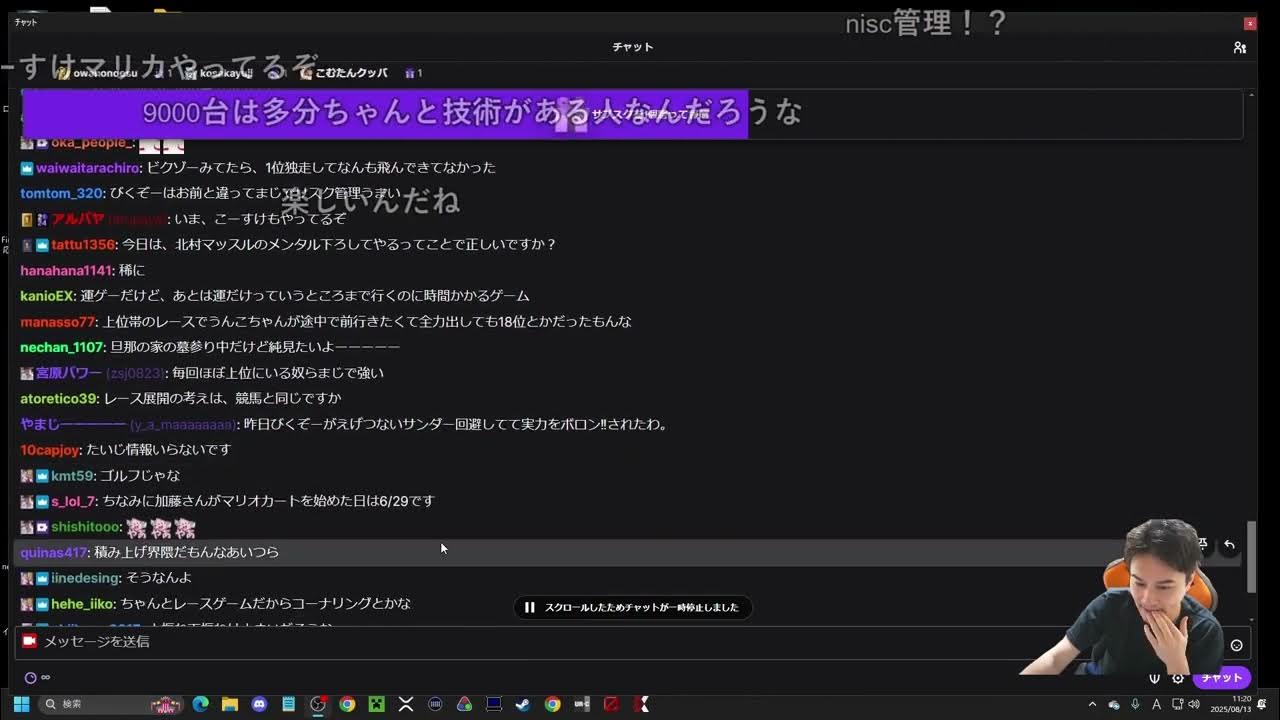
Task: Open the round dark taskbar app icon
Action: click(x=435, y=704)
